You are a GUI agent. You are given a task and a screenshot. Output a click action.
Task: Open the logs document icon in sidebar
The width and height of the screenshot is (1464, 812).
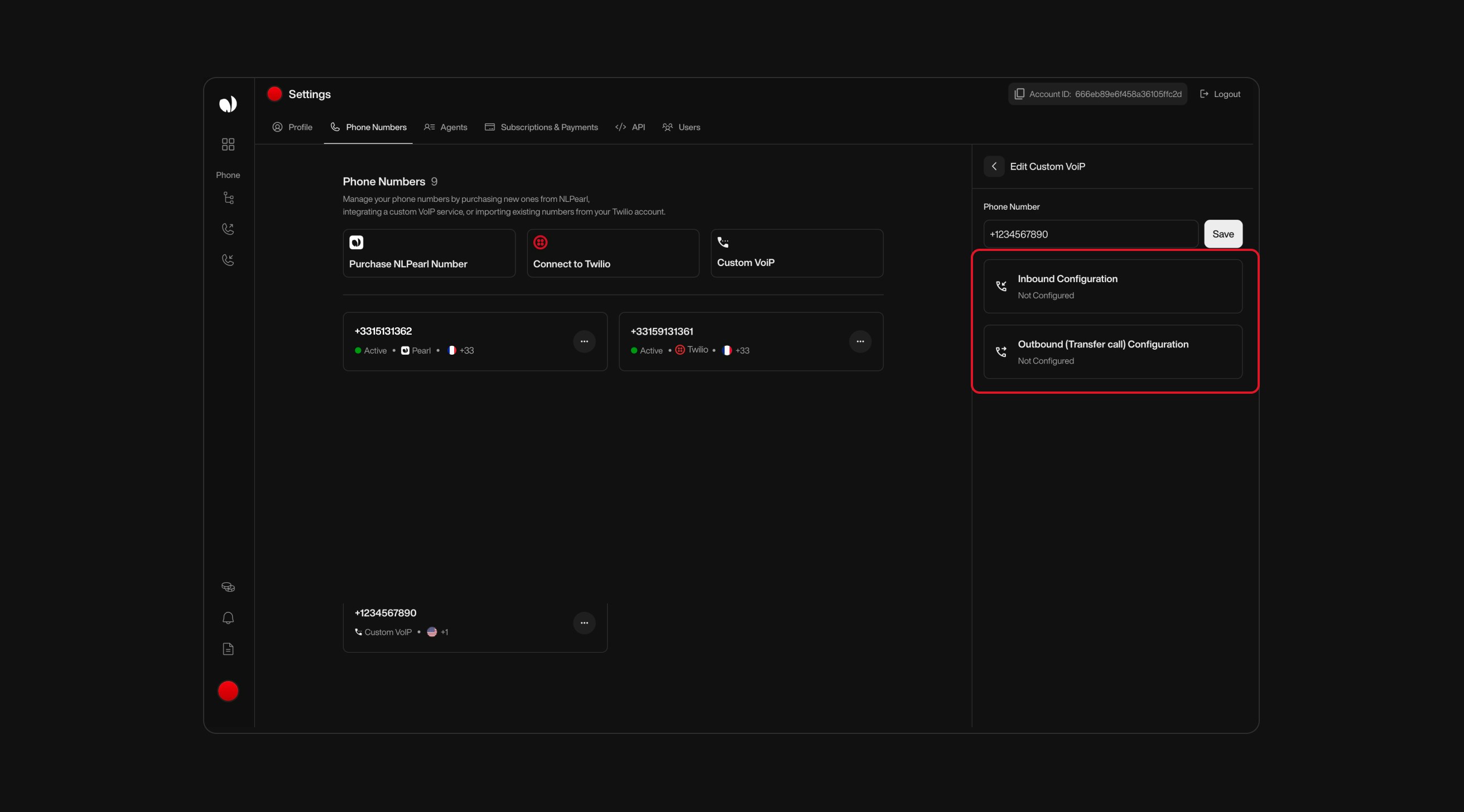pos(228,649)
